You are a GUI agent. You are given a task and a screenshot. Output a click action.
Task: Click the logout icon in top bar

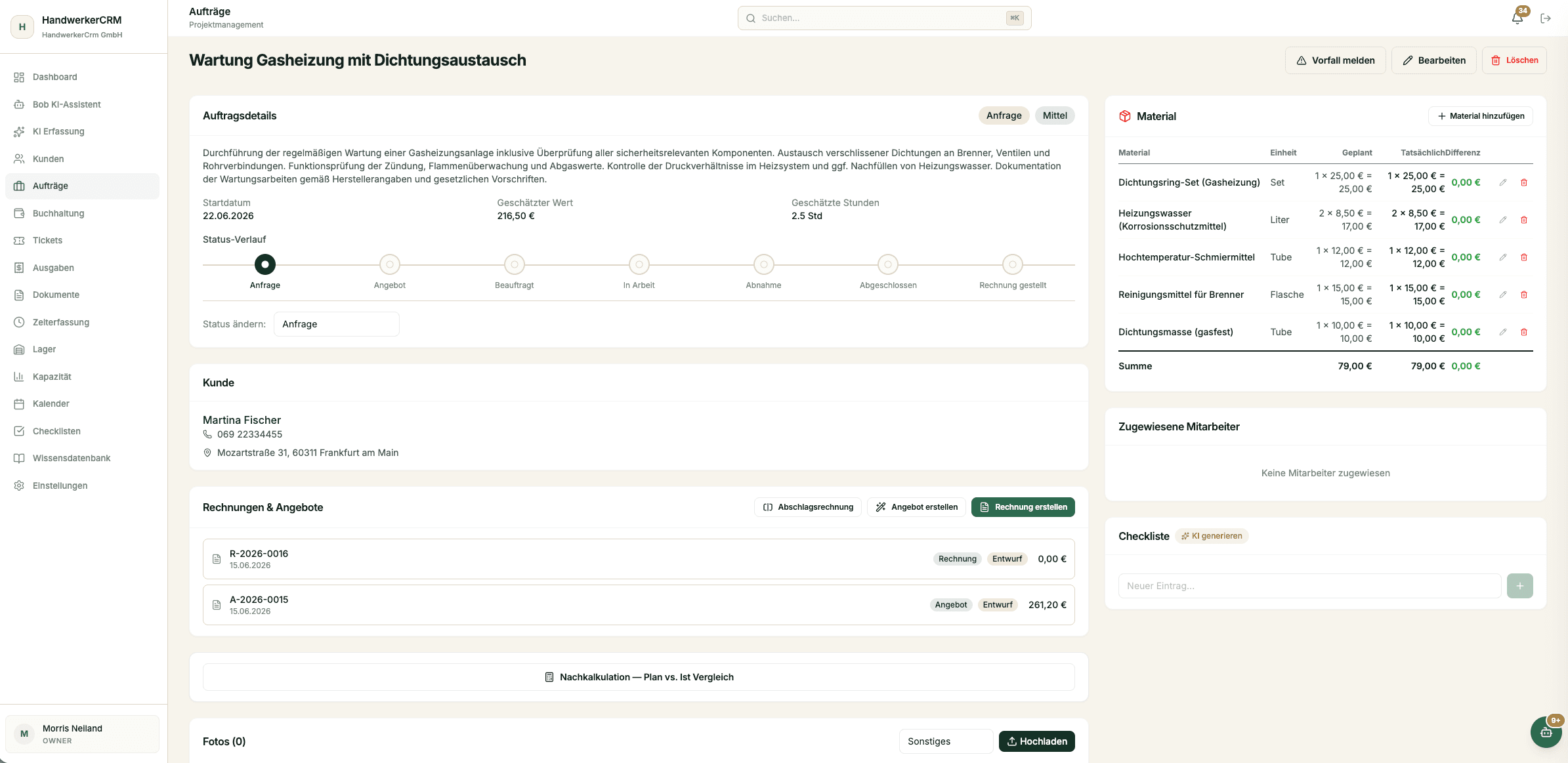tap(1546, 18)
